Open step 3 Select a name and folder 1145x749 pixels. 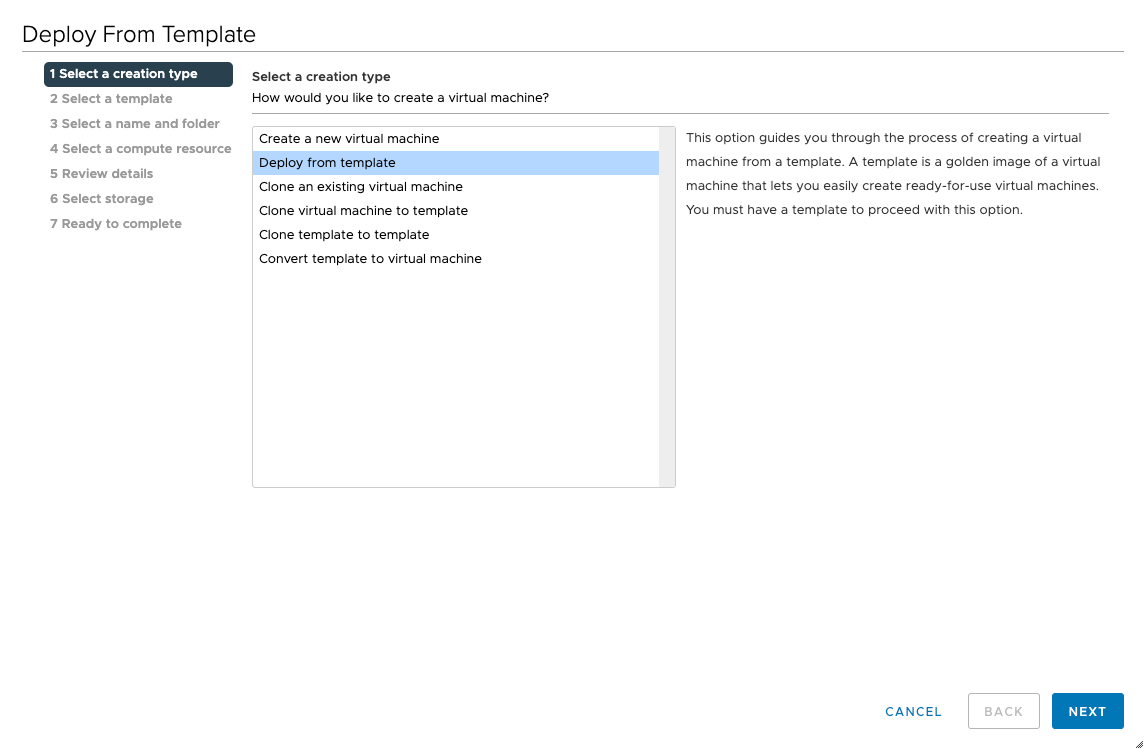(135, 124)
